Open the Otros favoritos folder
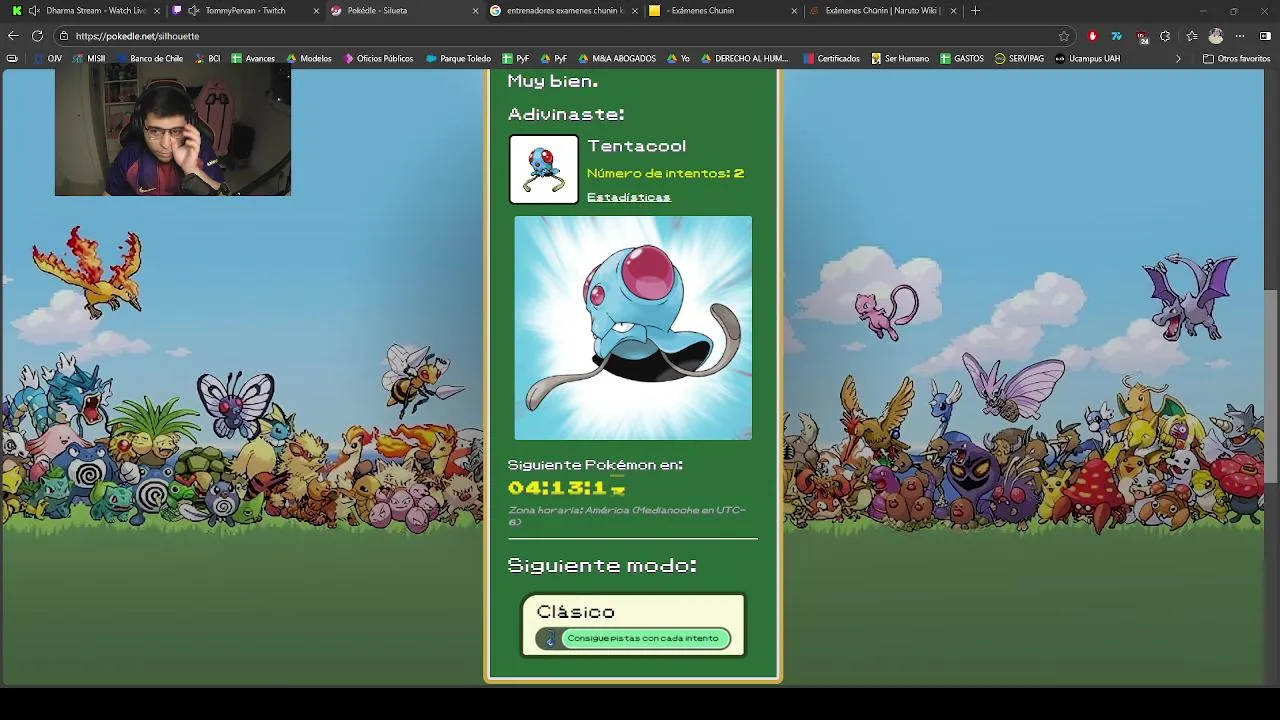The height and width of the screenshot is (720, 1280). [x=1236, y=59]
